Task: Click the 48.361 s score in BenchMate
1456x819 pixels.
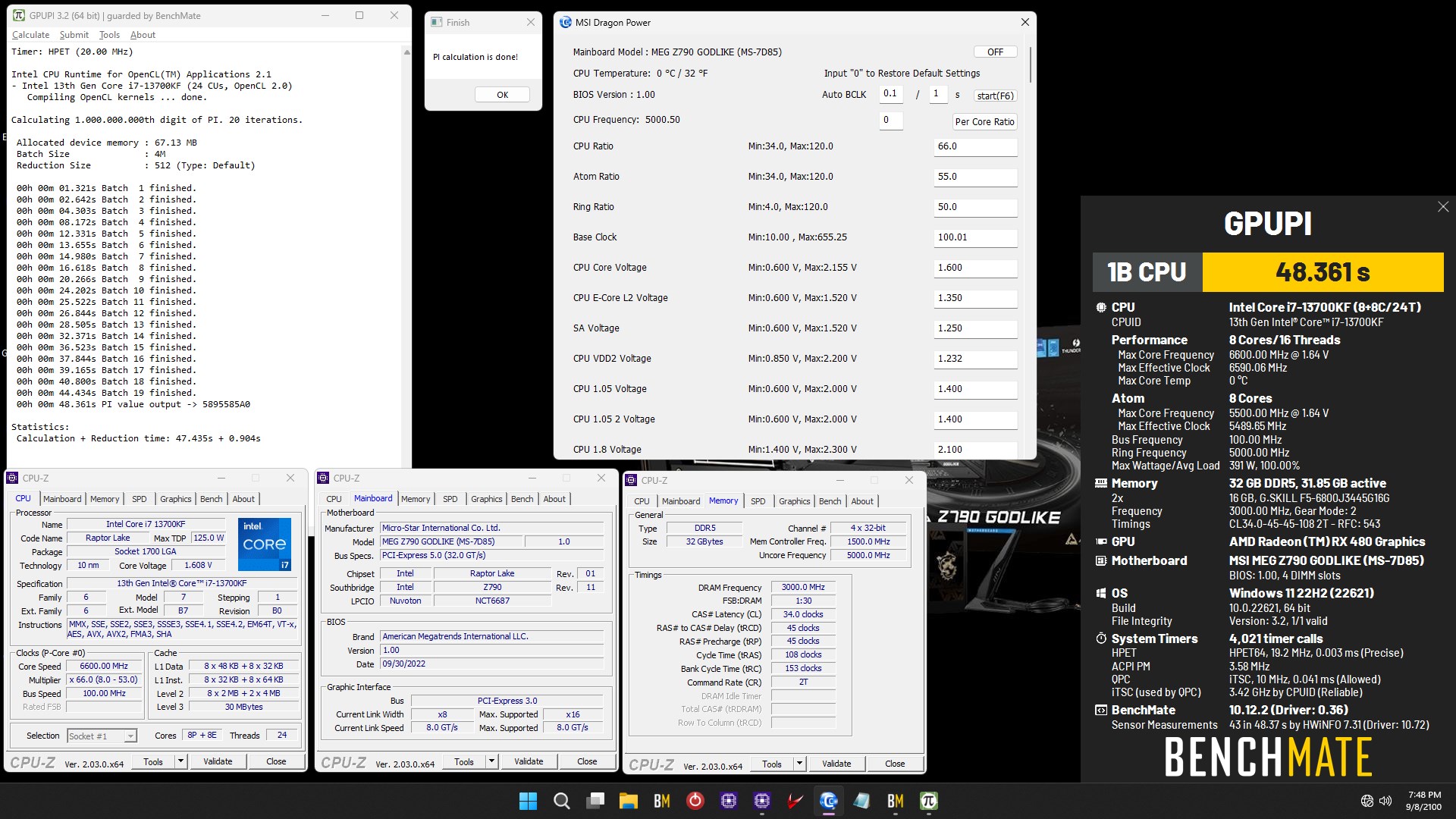Action: (1323, 271)
